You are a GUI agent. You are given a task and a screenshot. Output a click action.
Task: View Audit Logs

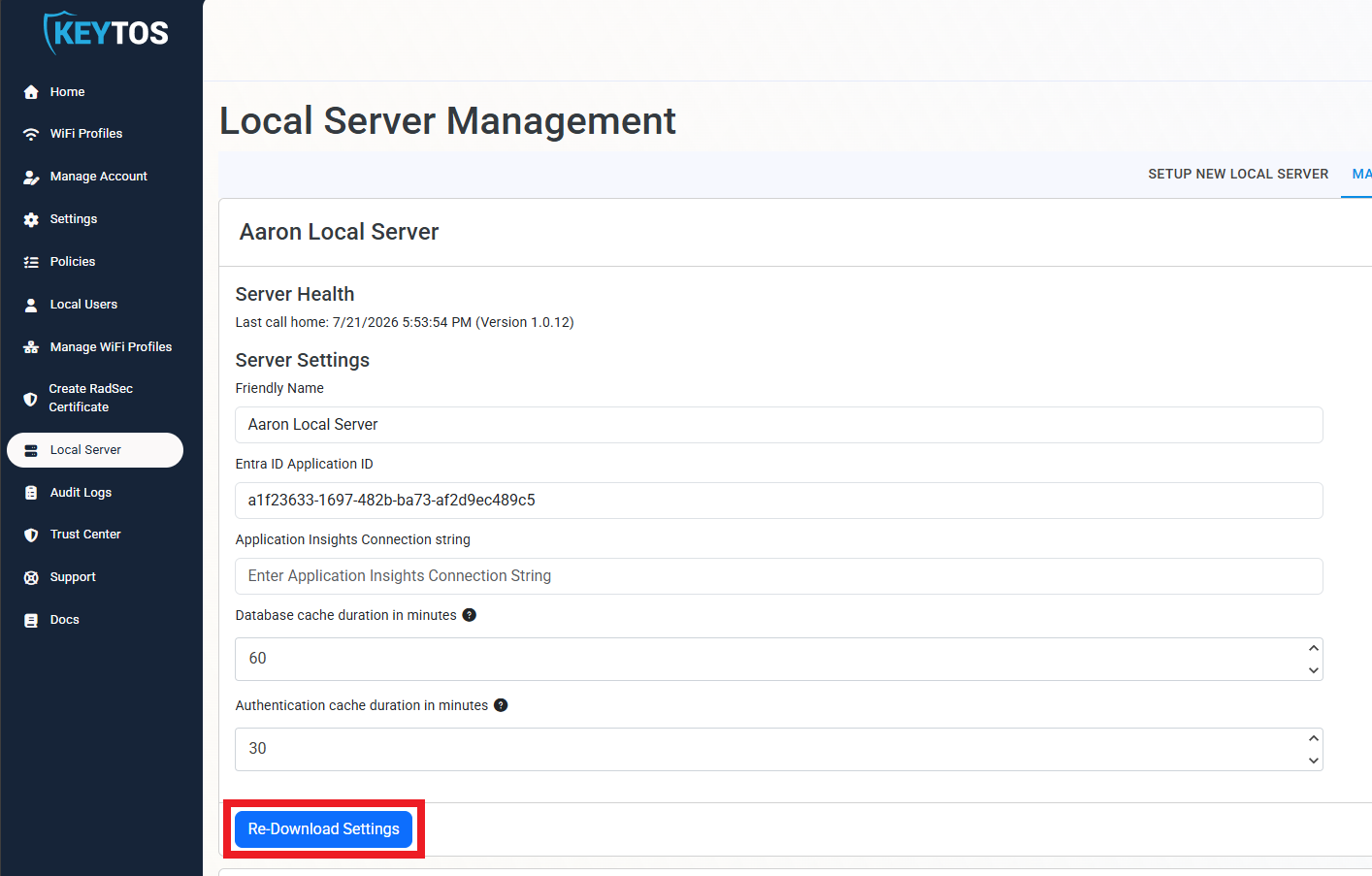pyautogui.click(x=81, y=493)
